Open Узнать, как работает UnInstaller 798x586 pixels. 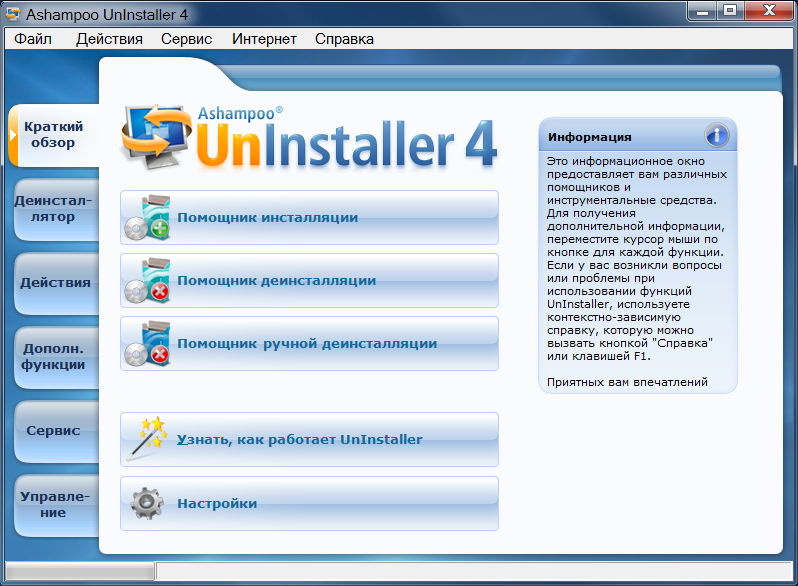click(309, 439)
